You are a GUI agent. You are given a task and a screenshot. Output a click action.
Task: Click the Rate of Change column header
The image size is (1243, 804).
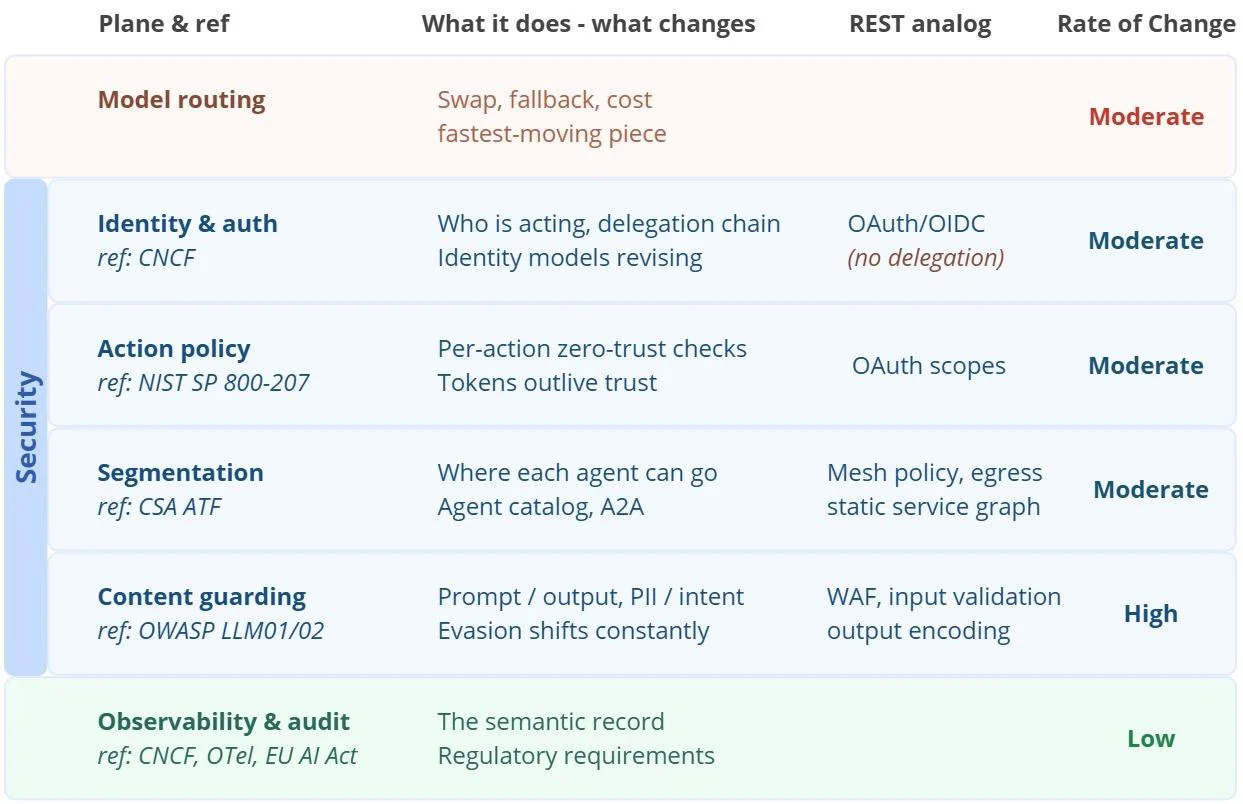tap(1146, 24)
